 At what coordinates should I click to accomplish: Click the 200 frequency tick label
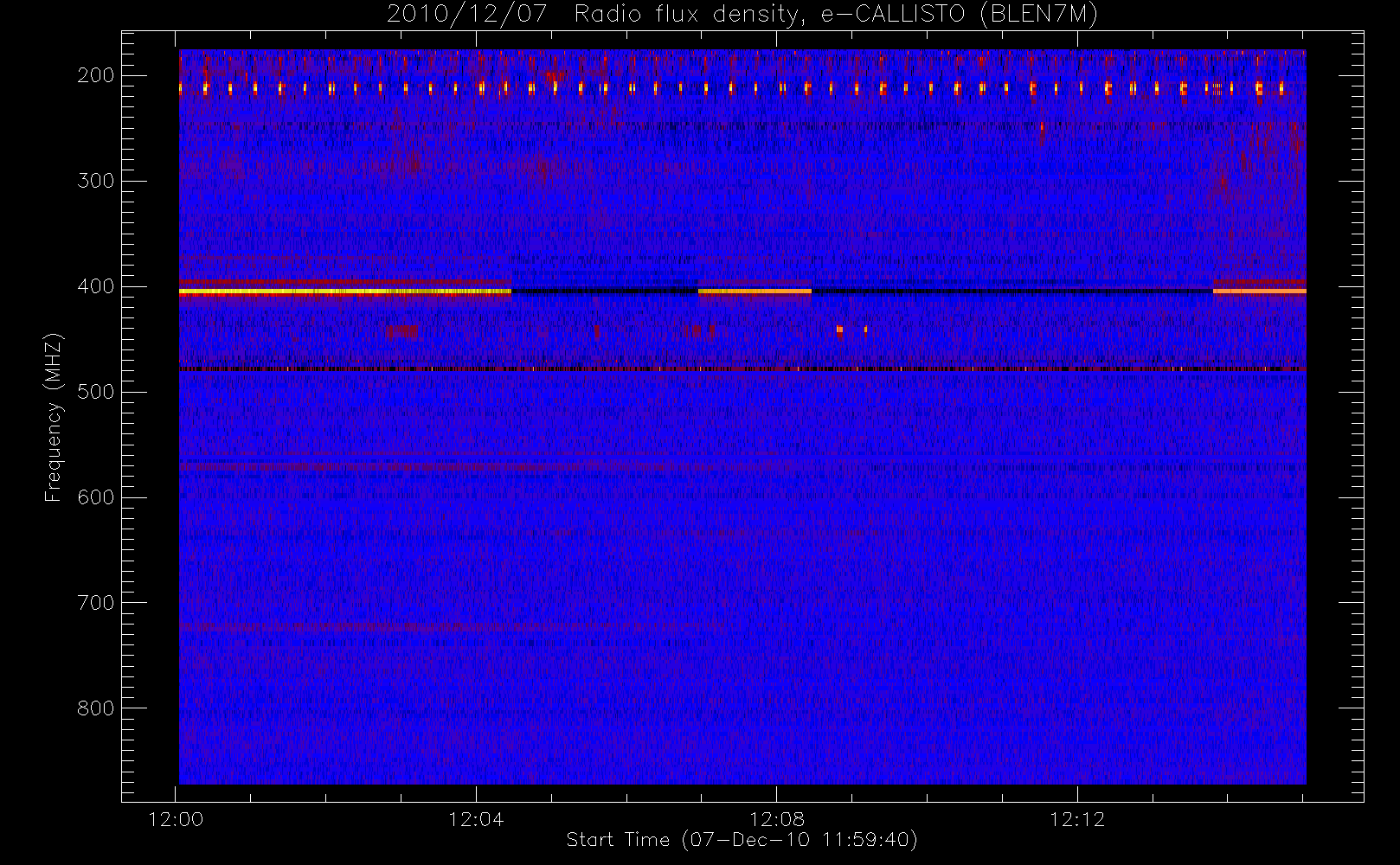point(95,75)
